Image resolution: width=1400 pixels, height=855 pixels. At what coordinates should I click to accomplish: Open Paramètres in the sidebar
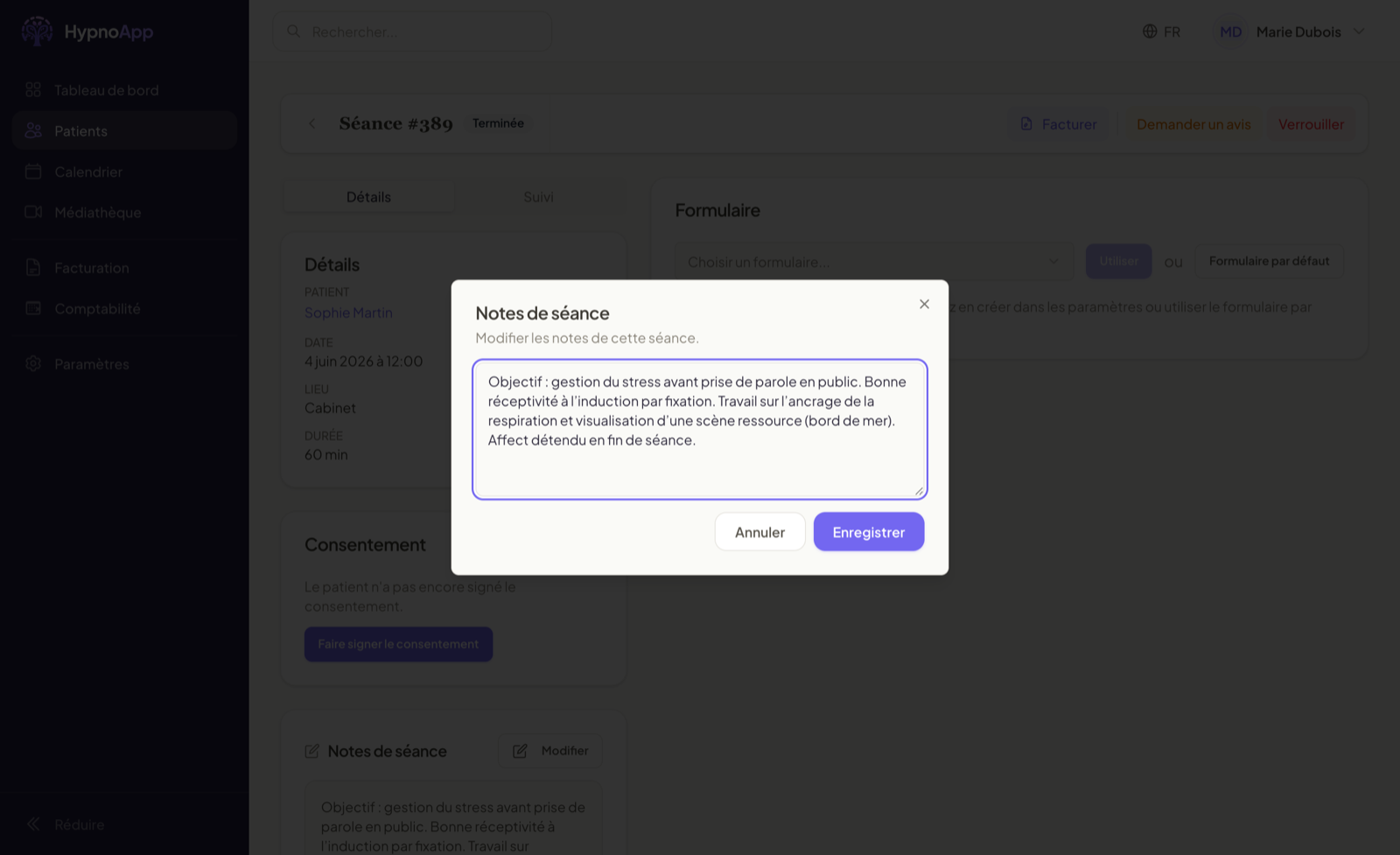(124, 364)
